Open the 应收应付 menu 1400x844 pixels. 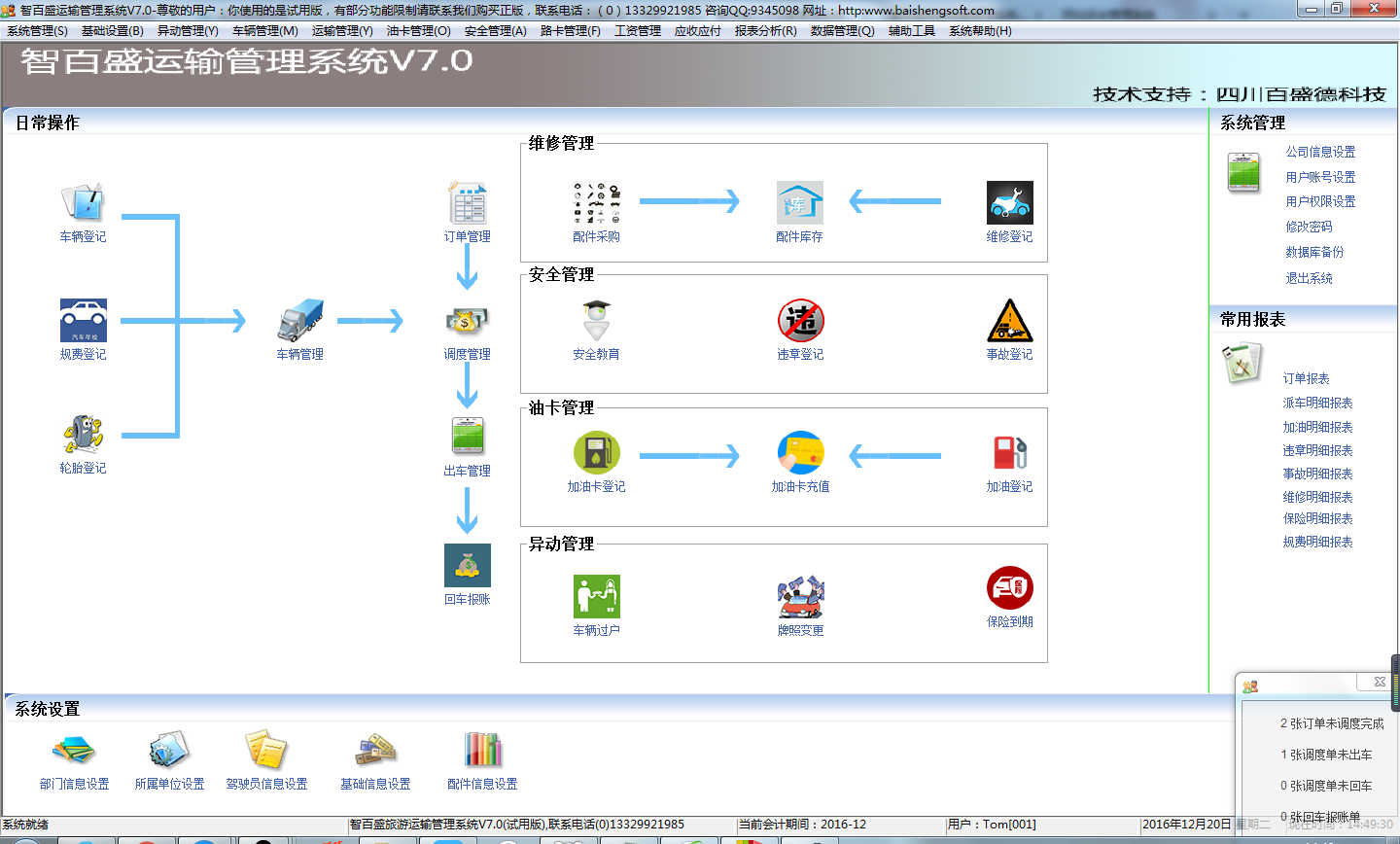pos(698,31)
